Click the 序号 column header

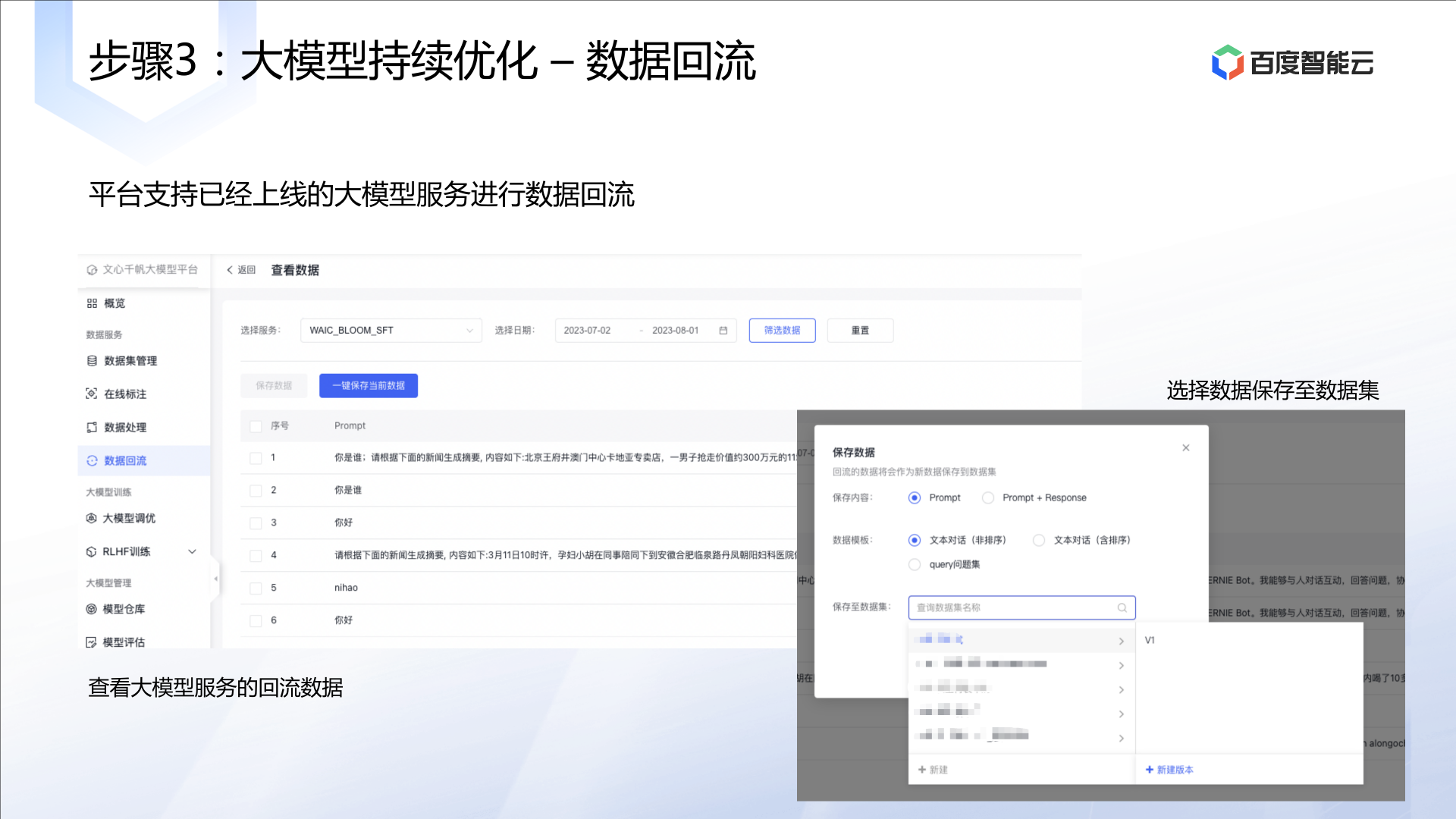point(280,426)
